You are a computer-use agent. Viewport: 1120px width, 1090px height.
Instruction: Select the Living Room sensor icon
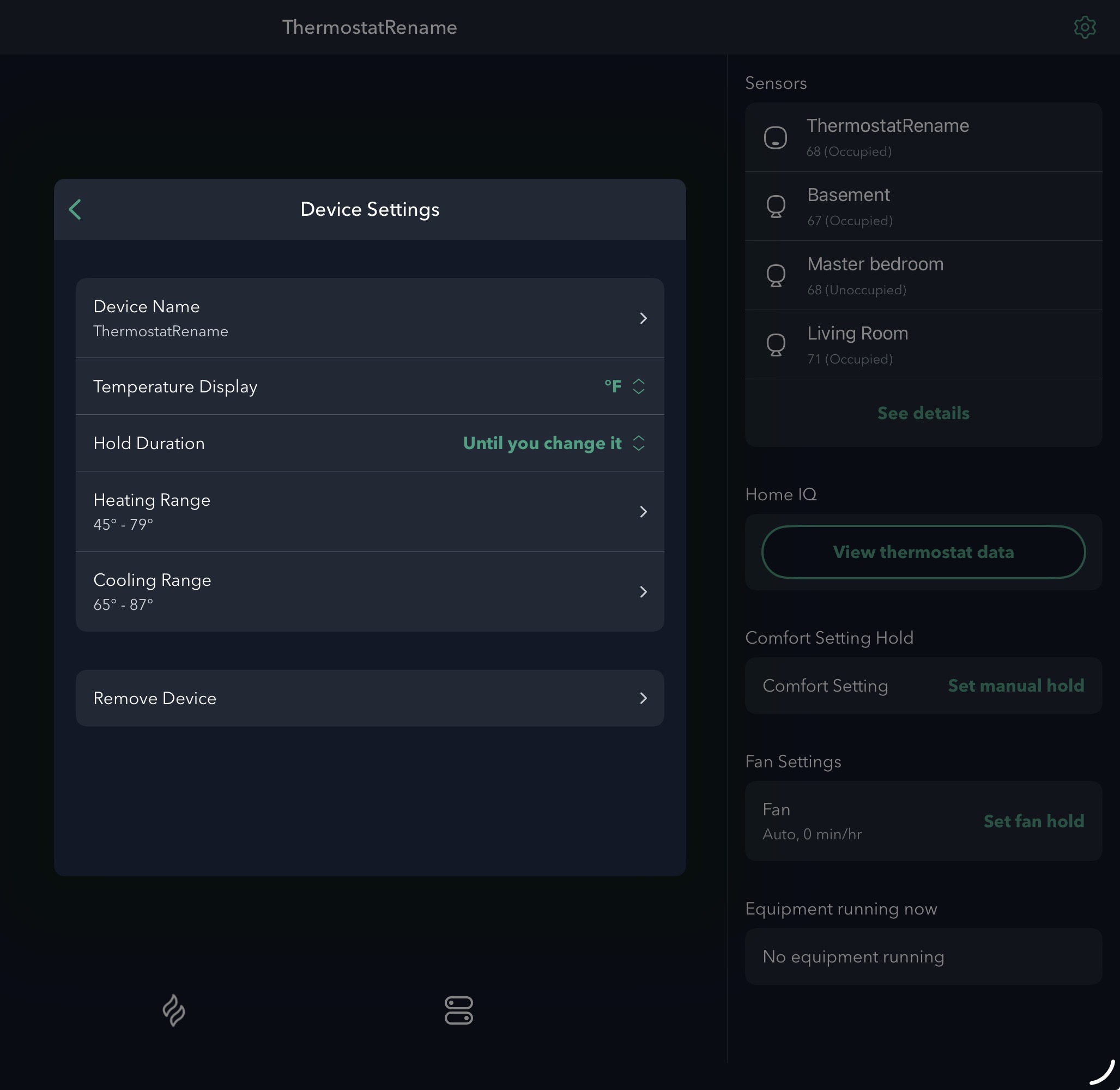tap(776, 345)
